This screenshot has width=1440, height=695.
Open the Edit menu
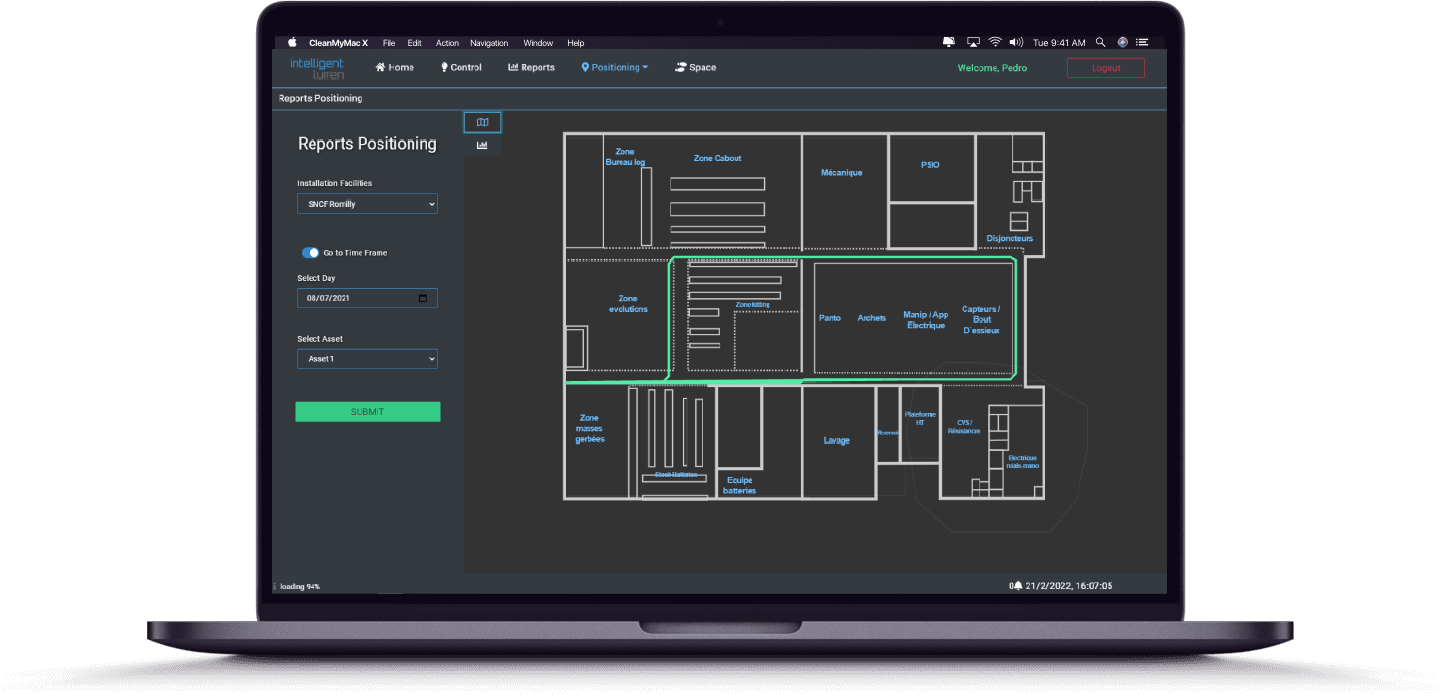pyautogui.click(x=415, y=43)
